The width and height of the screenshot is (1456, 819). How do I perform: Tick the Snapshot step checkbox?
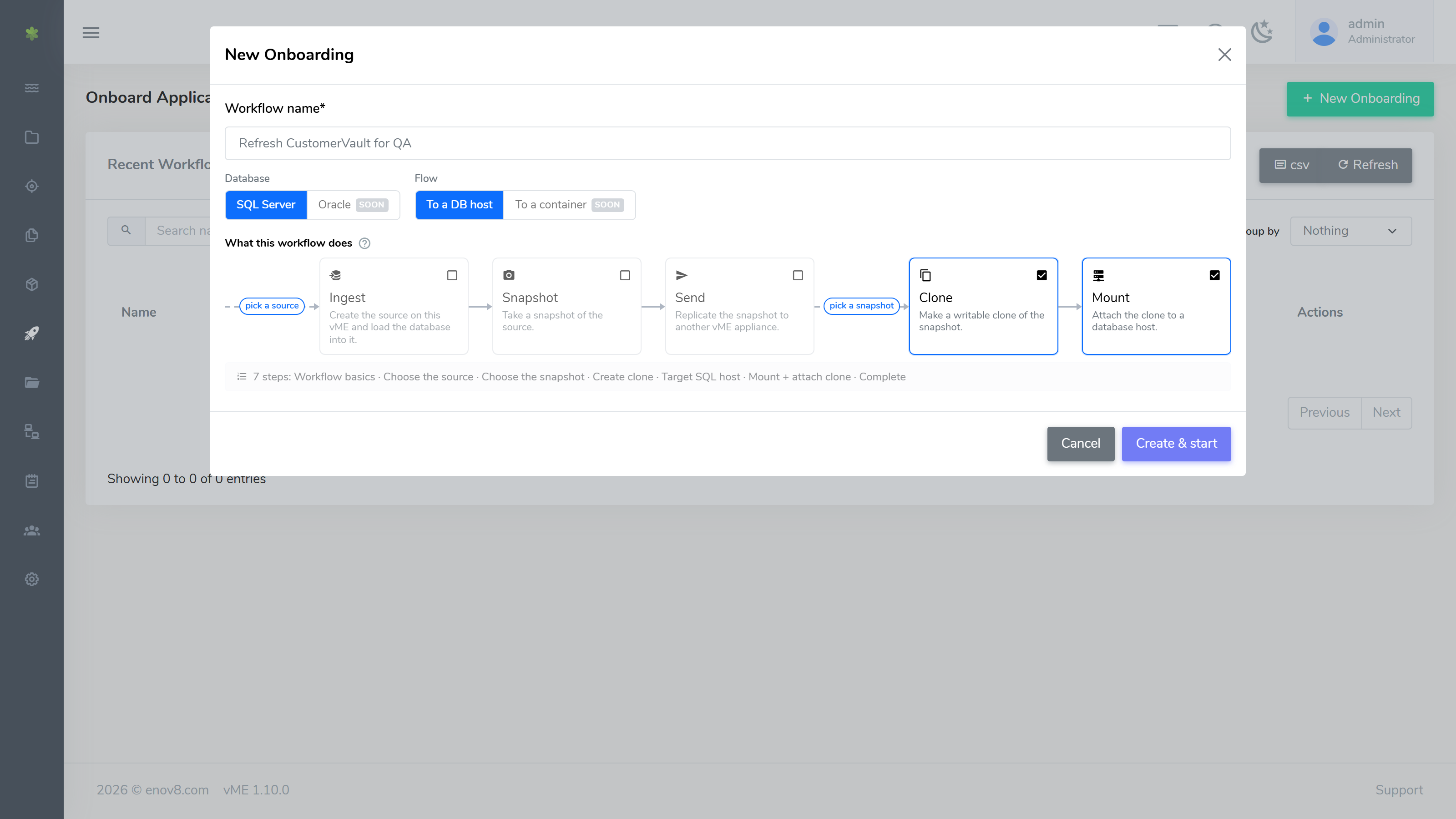point(625,275)
